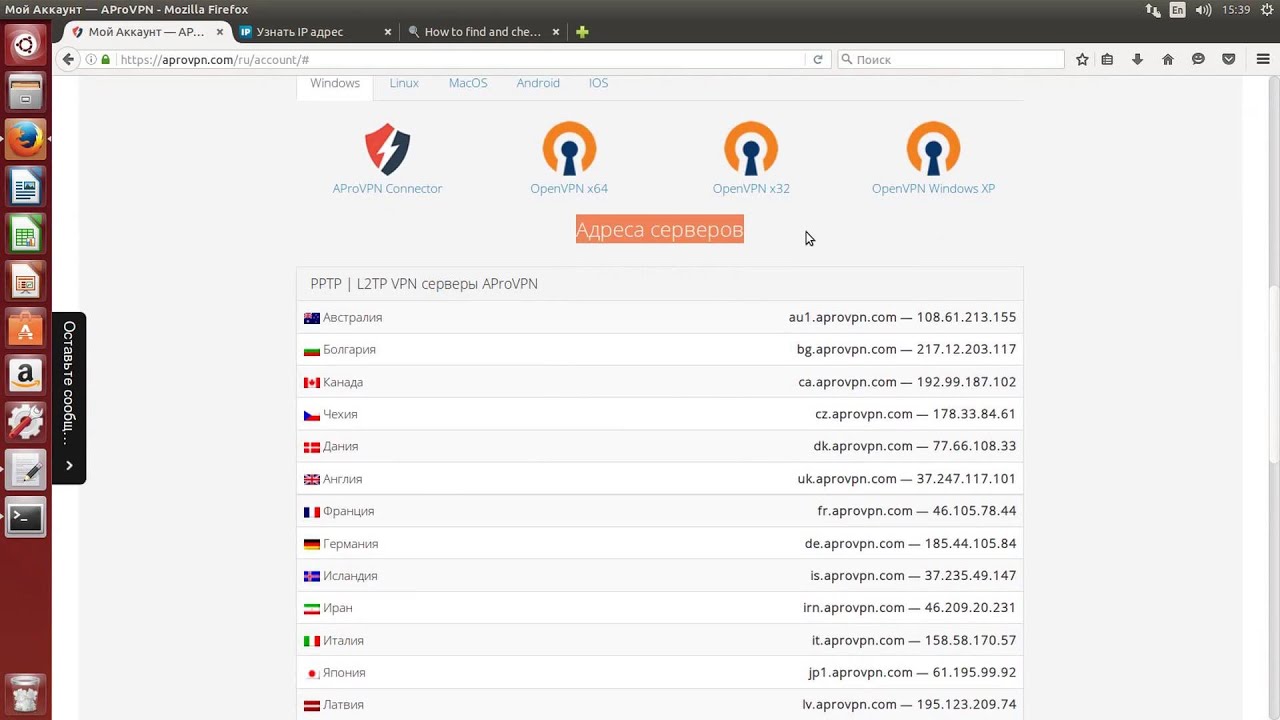The image size is (1280, 720).
Task: Click the Pocket toolbar icon
Action: point(1229,59)
